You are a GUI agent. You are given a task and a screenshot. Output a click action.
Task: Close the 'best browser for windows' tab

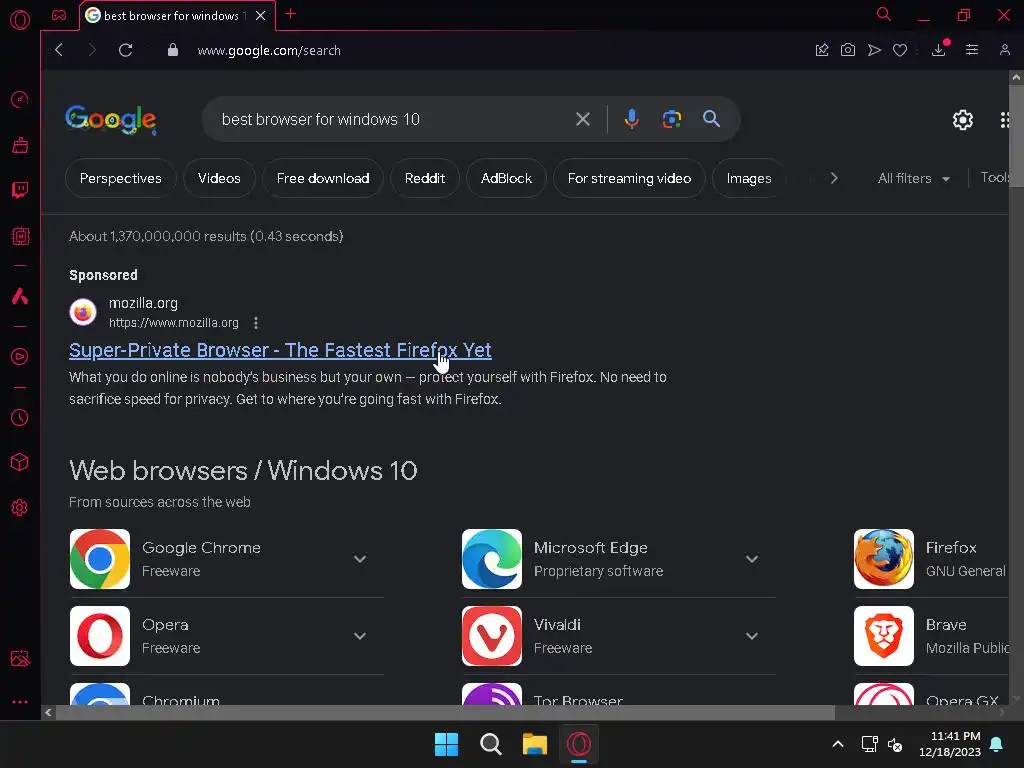(x=261, y=16)
